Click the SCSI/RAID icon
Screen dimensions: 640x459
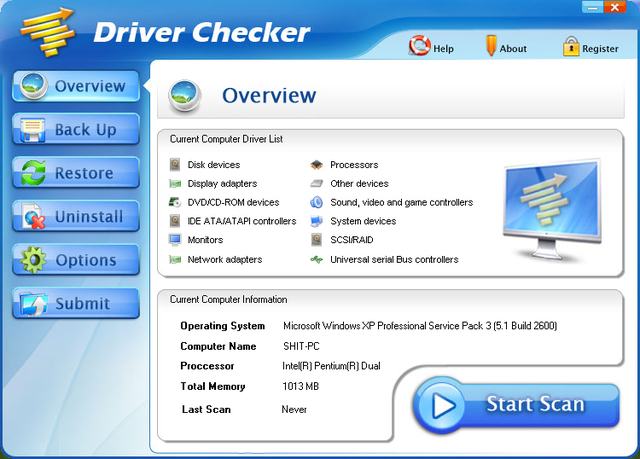pos(316,240)
